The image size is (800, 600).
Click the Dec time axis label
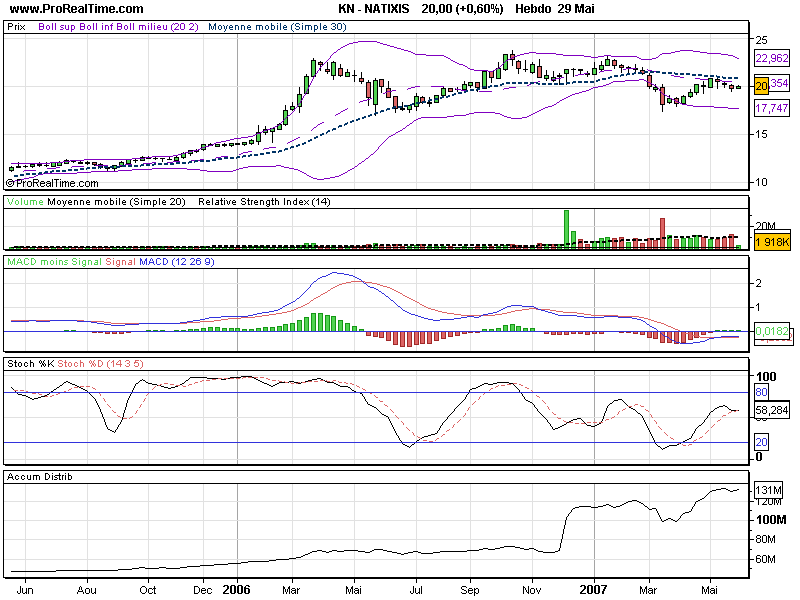[203, 590]
